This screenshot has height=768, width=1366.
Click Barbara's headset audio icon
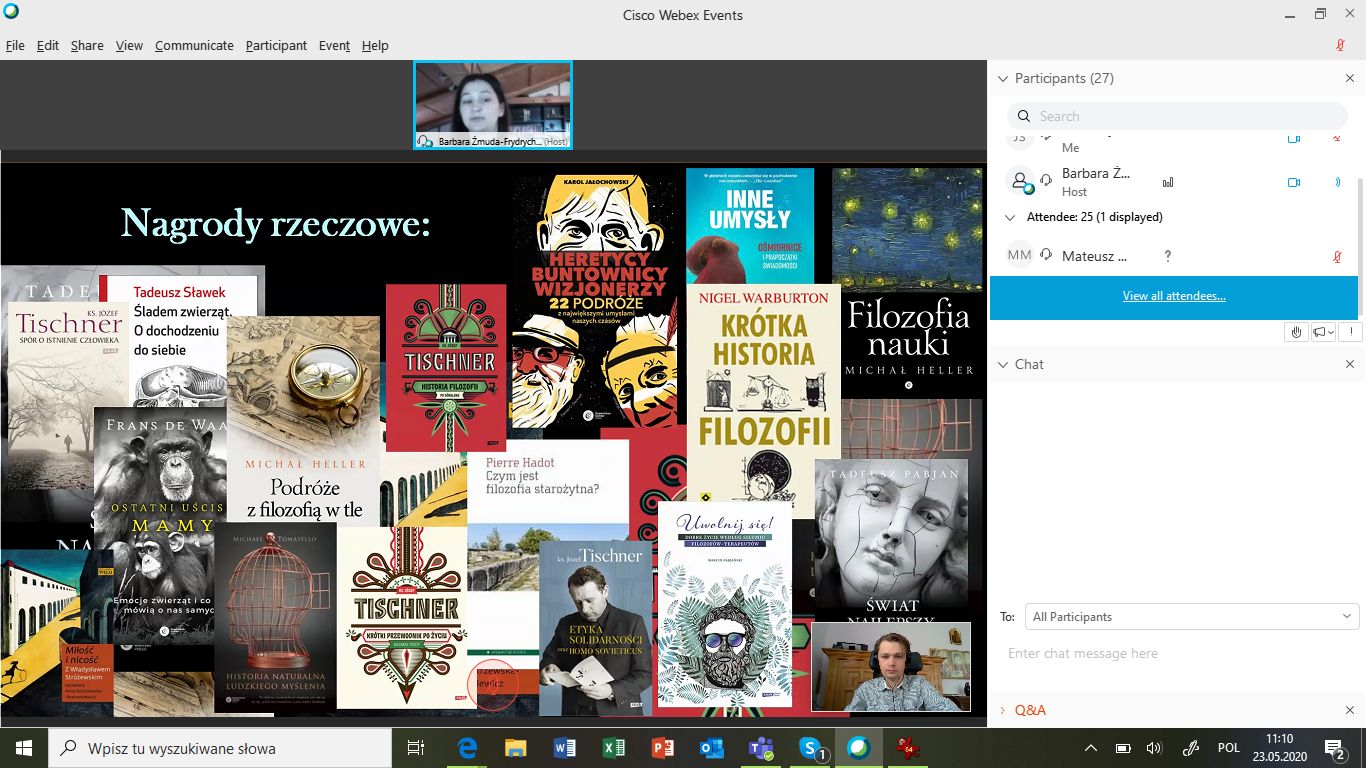tap(1046, 181)
